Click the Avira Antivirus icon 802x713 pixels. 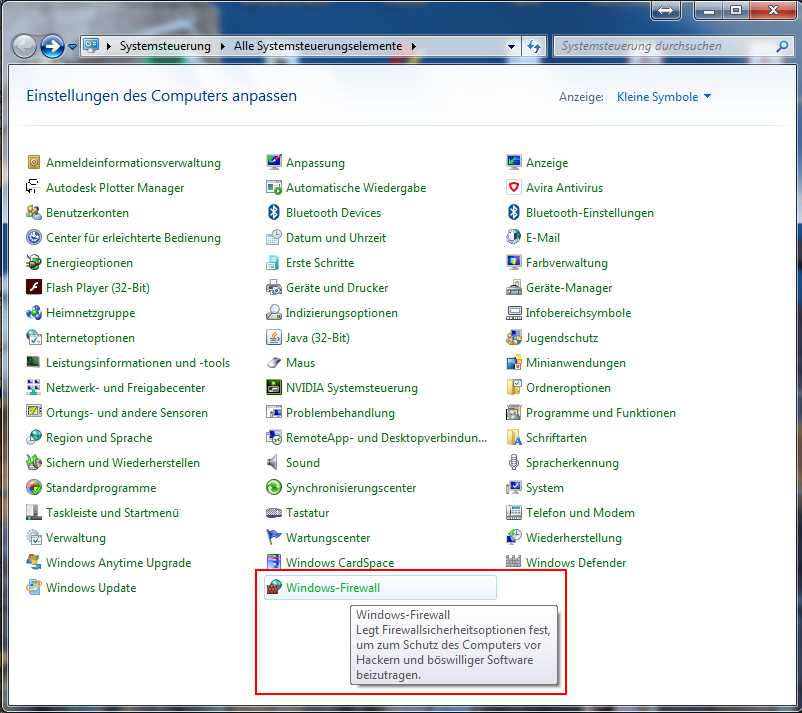click(514, 187)
